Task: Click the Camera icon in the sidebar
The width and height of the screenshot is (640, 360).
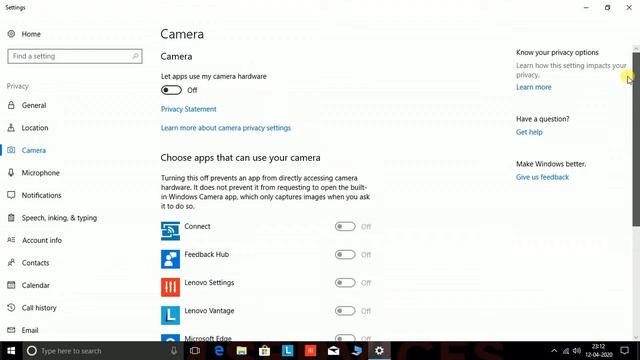Action: coord(11,150)
